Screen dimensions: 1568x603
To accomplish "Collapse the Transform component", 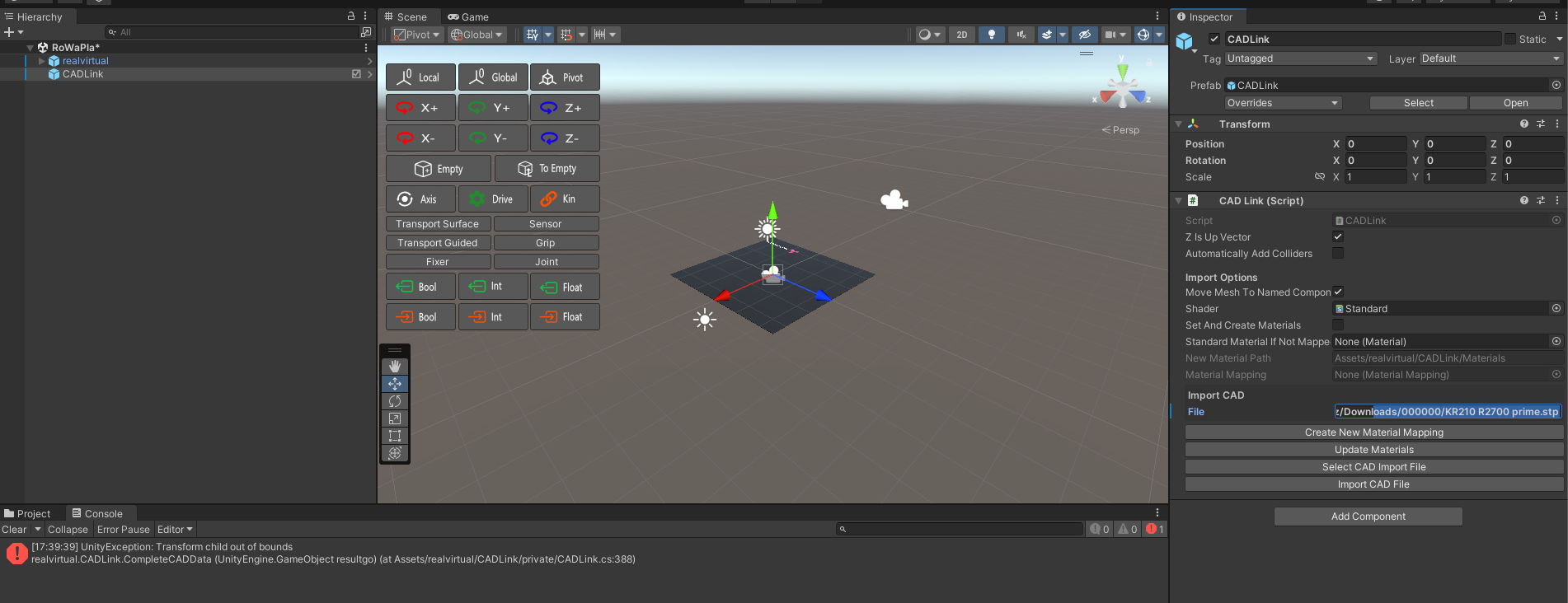I will coord(1178,124).
